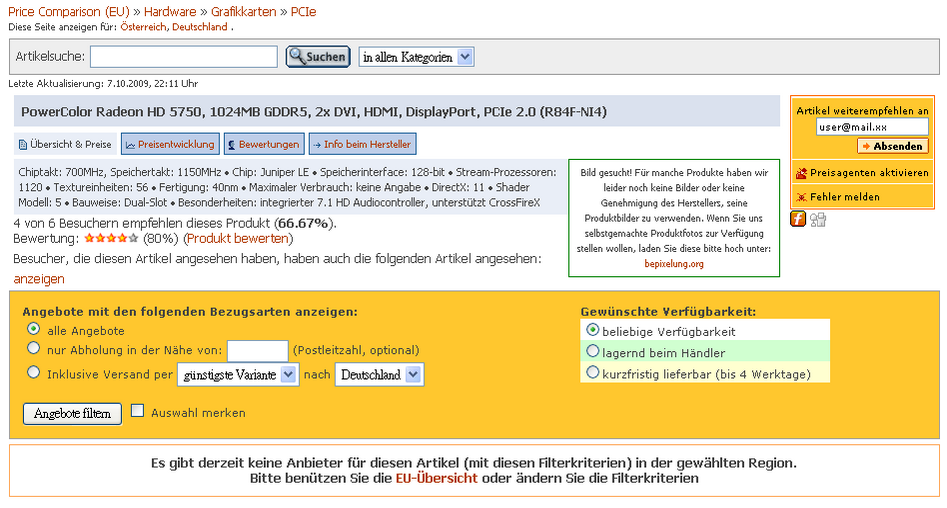The image size is (947, 508).
Task: Click 'Produkt bewerten' link
Action: (x=238, y=239)
